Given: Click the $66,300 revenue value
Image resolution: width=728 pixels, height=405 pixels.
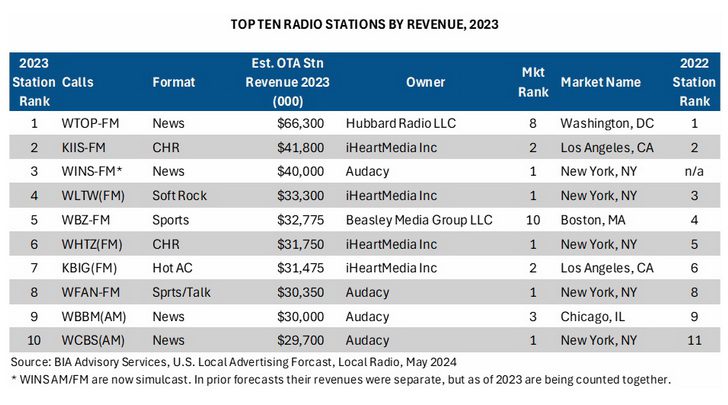Looking at the screenshot, I should coord(300,124).
